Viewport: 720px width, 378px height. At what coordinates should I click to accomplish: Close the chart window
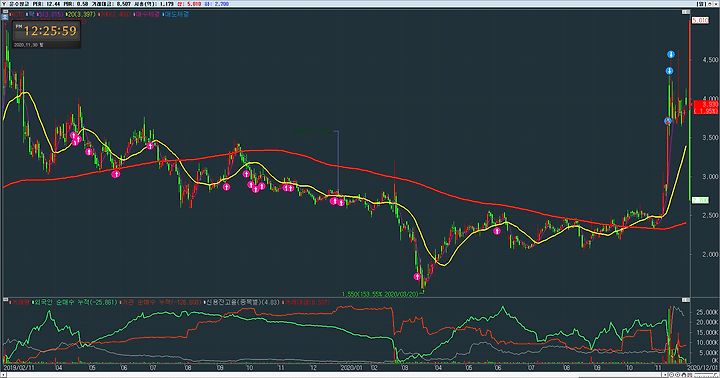(716, 4)
